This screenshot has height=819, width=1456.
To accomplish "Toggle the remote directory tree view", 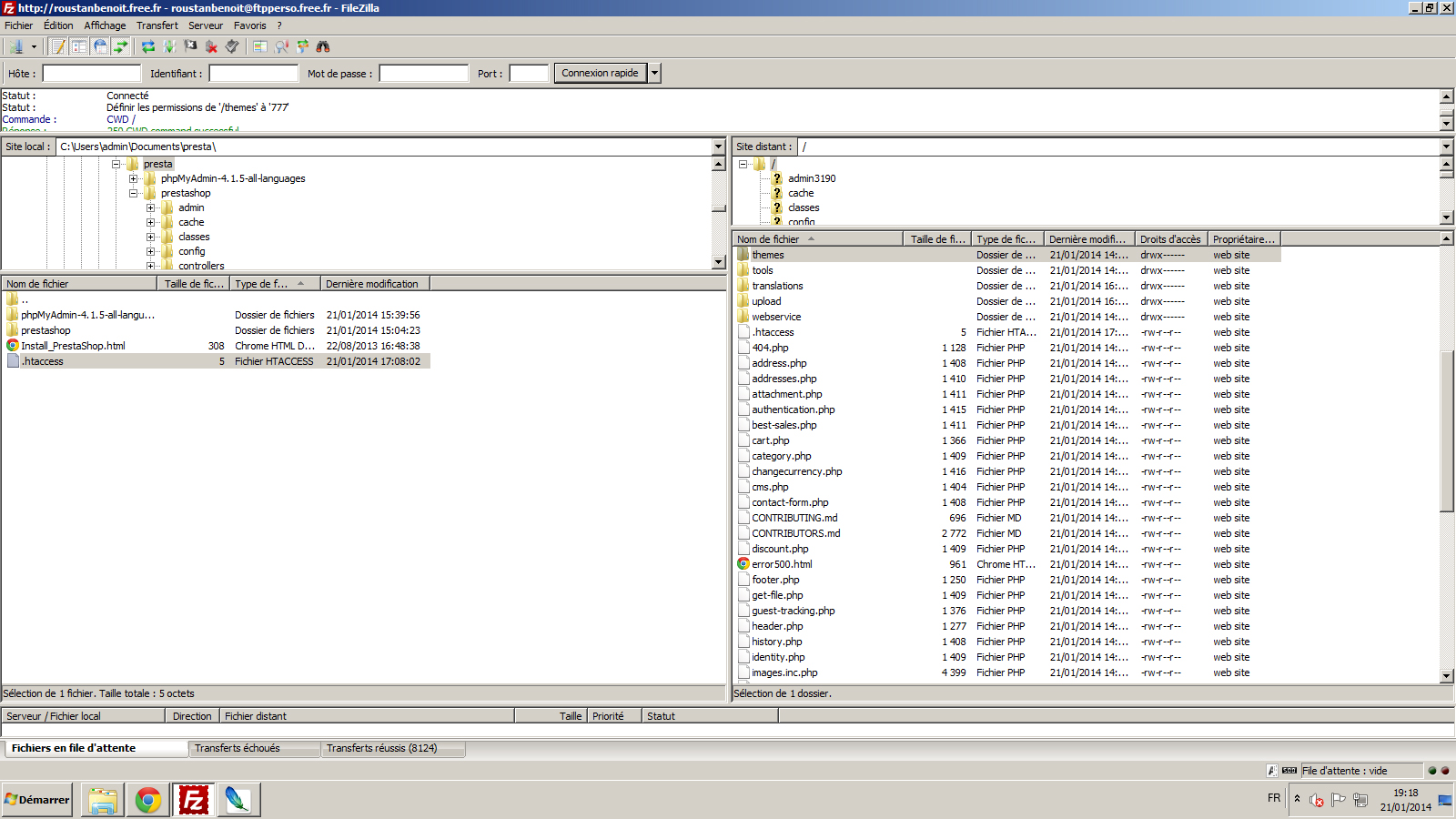I will pyautogui.click(x=100, y=46).
